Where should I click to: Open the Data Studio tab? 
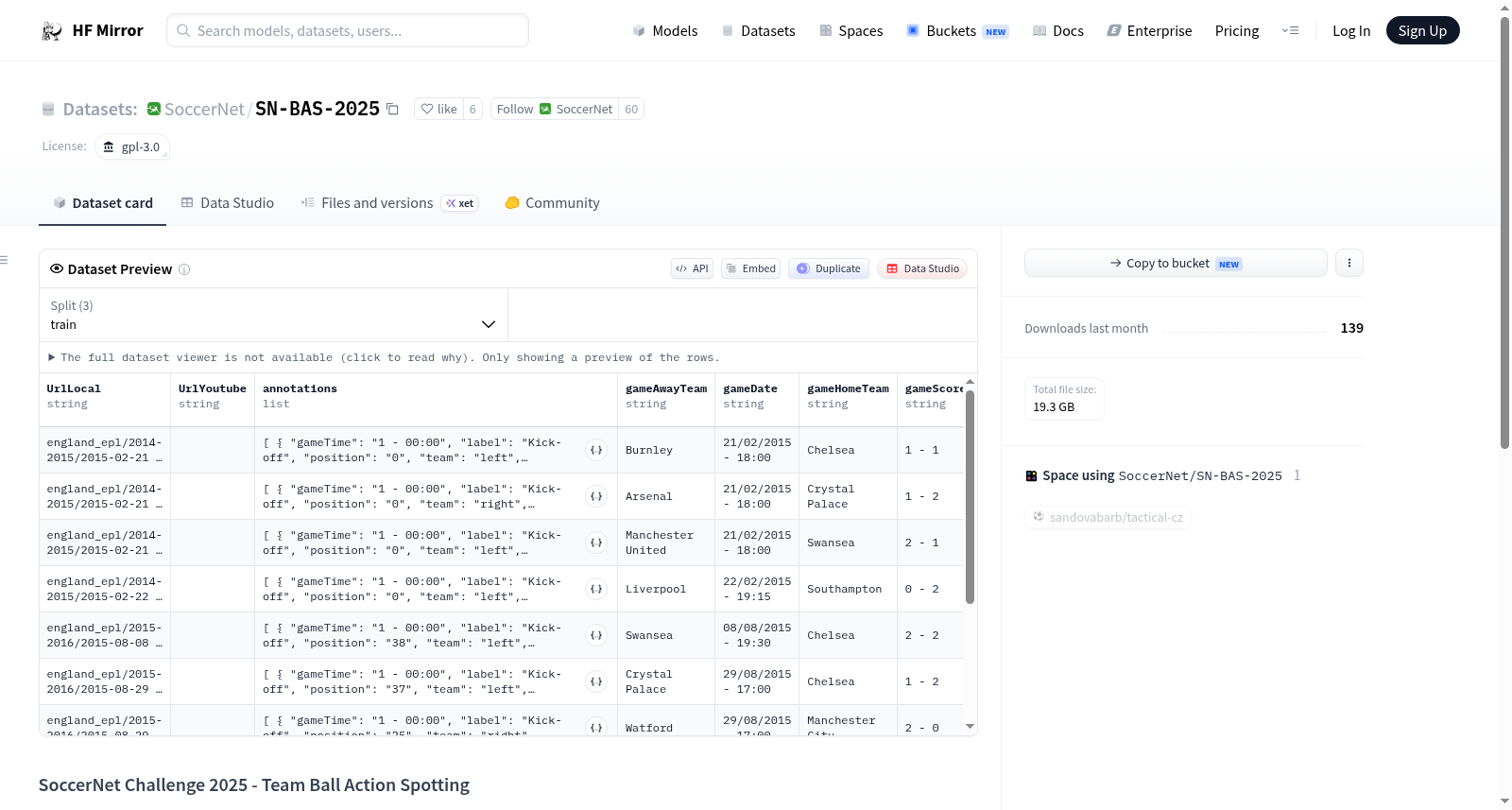tap(228, 203)
